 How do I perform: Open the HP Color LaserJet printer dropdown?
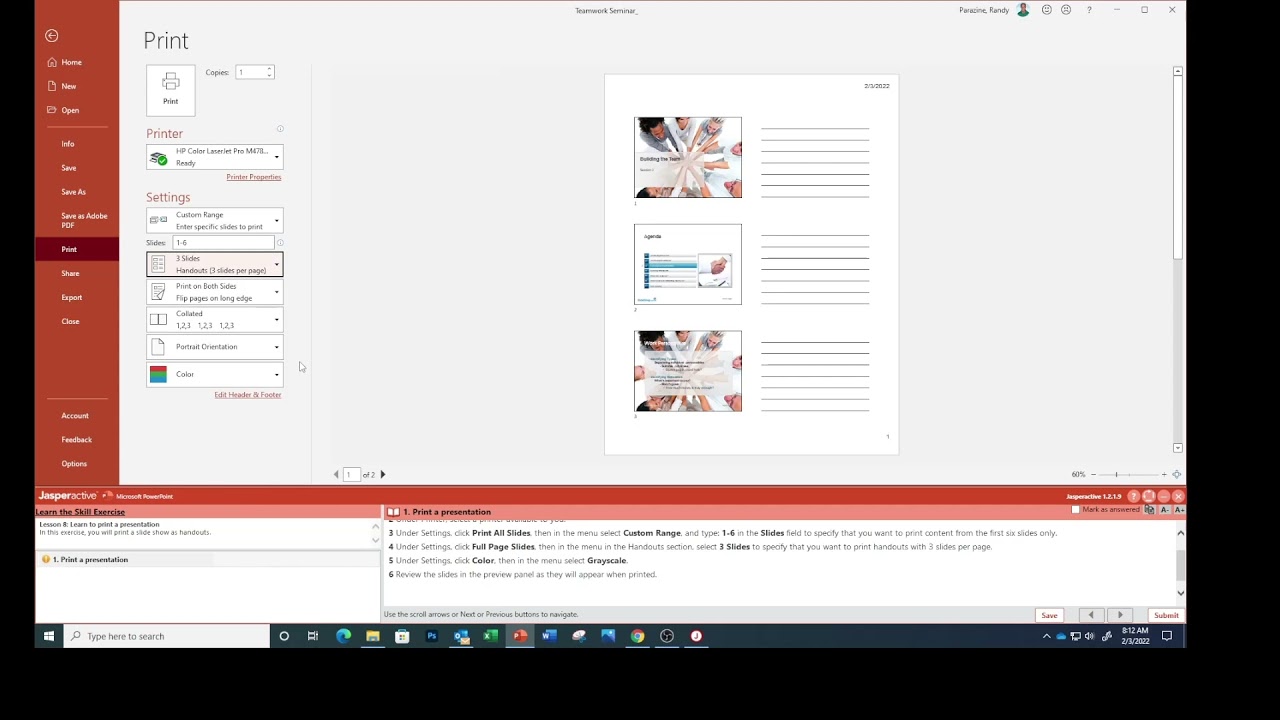[x=215, y=157]
